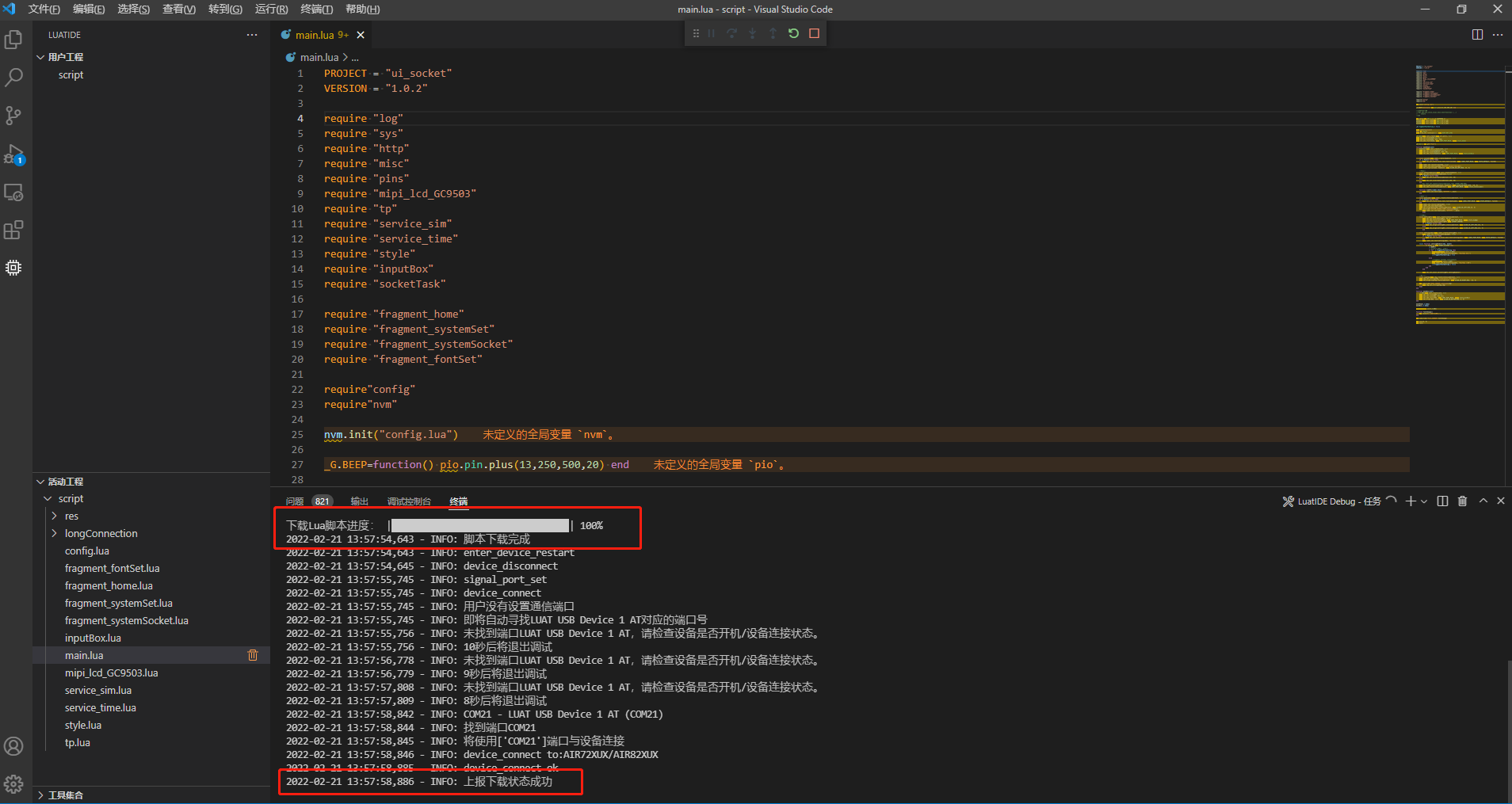
Task: Split the terminal panel
Action: [1442, 501]
